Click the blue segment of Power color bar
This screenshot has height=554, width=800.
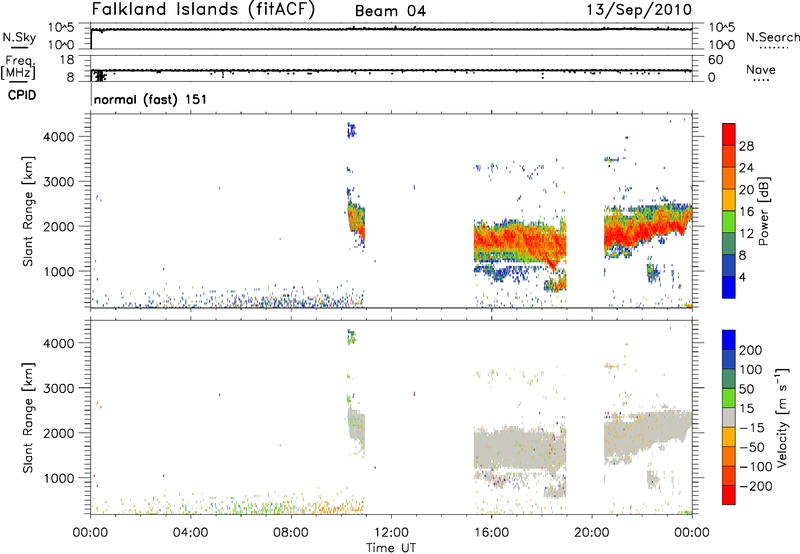click(x=729, y=287)
